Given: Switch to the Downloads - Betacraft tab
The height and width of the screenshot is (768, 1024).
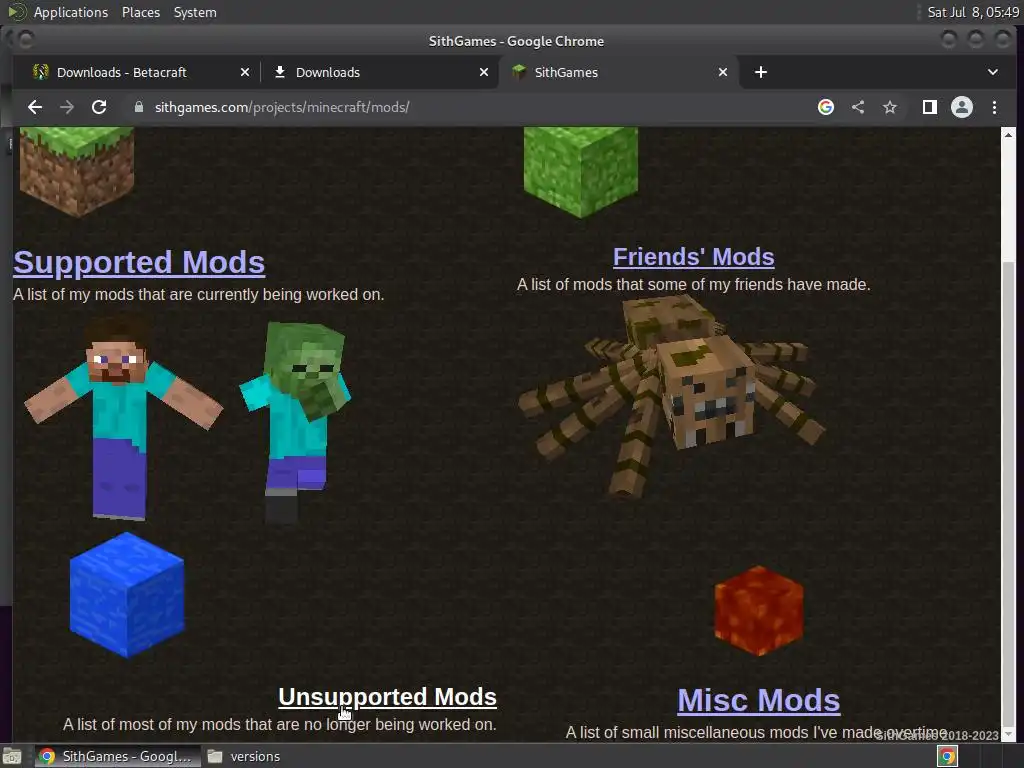Looking at the screenshot, I should click(140, 72).
